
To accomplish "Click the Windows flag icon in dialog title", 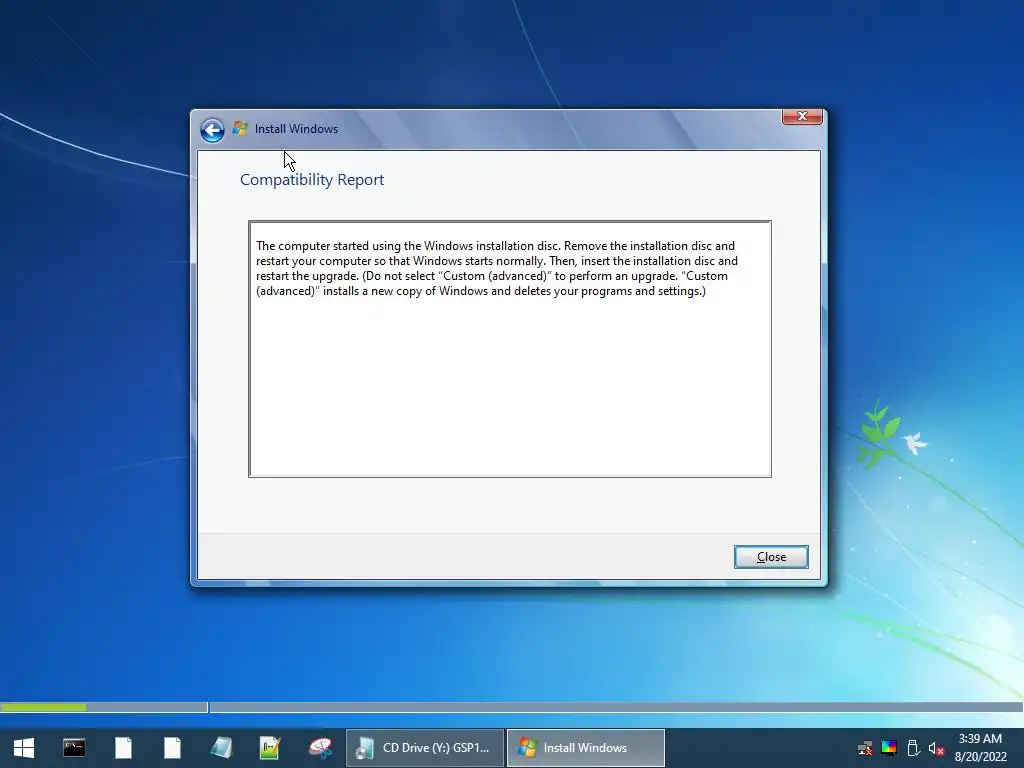I will click(240, 129).
